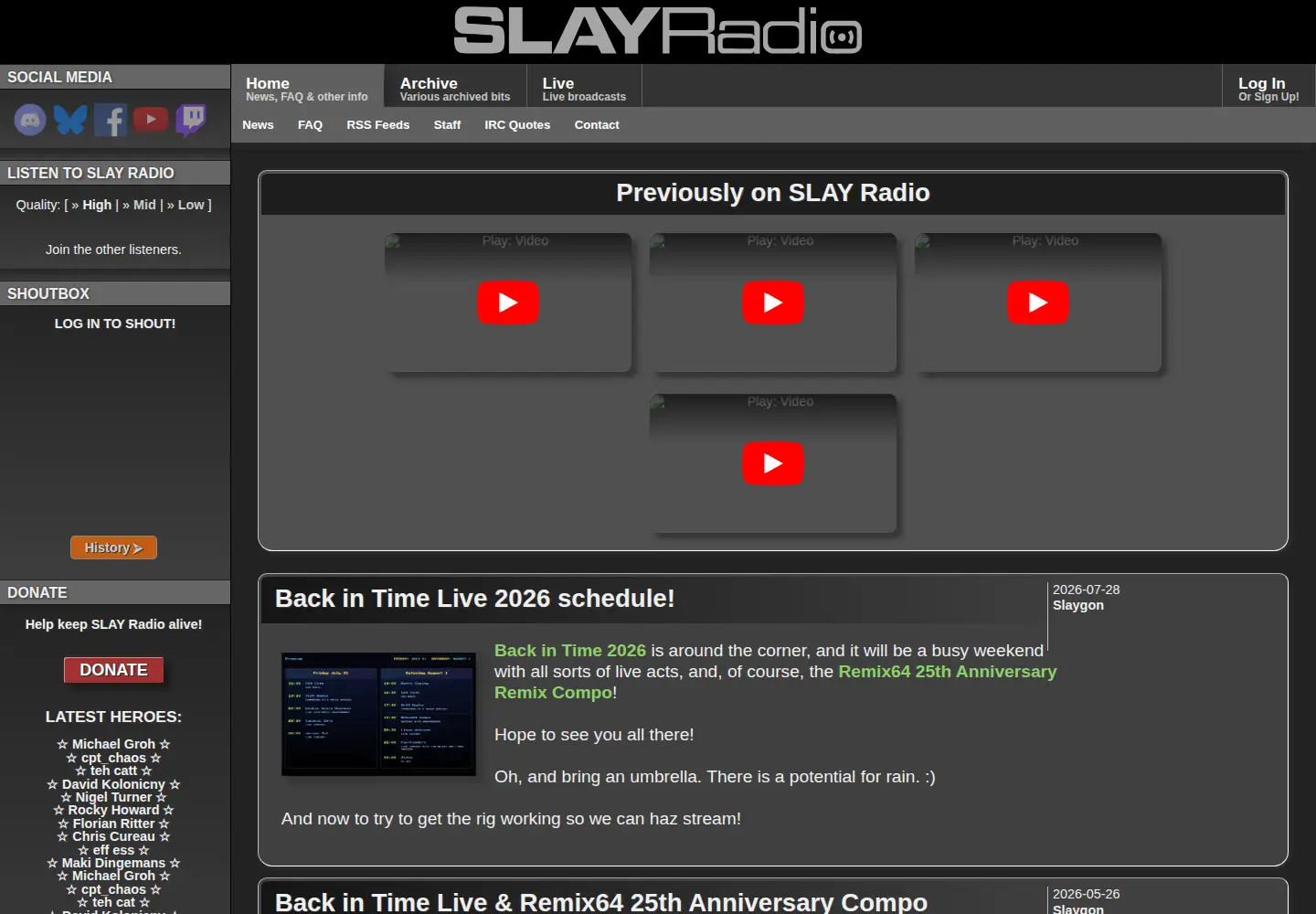
Task: Click LOG IN TO SHOUT! link
Action: click(x=115, y=324)
